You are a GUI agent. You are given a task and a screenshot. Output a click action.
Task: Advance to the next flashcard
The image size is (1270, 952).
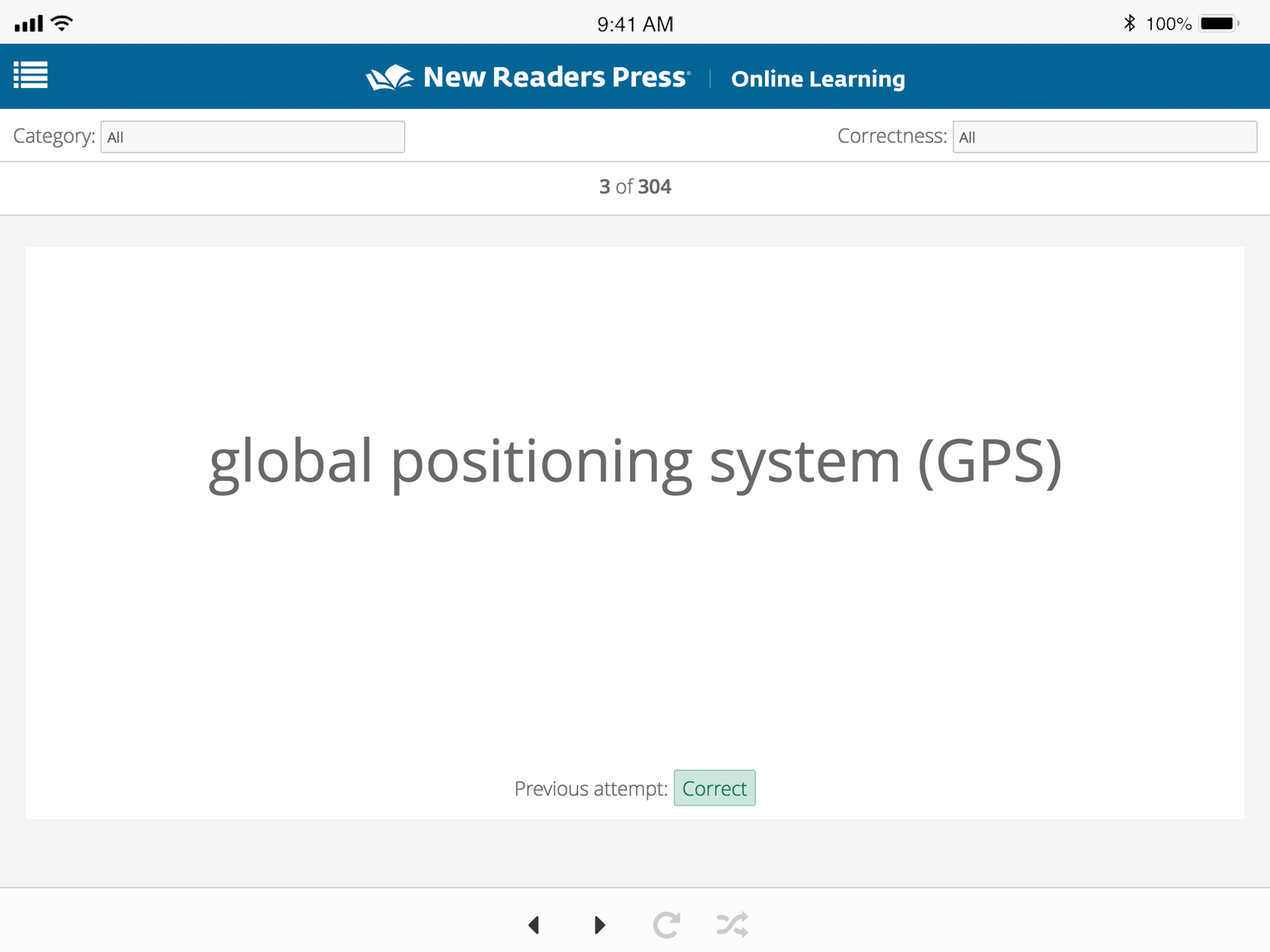click(x=600, y=925)
